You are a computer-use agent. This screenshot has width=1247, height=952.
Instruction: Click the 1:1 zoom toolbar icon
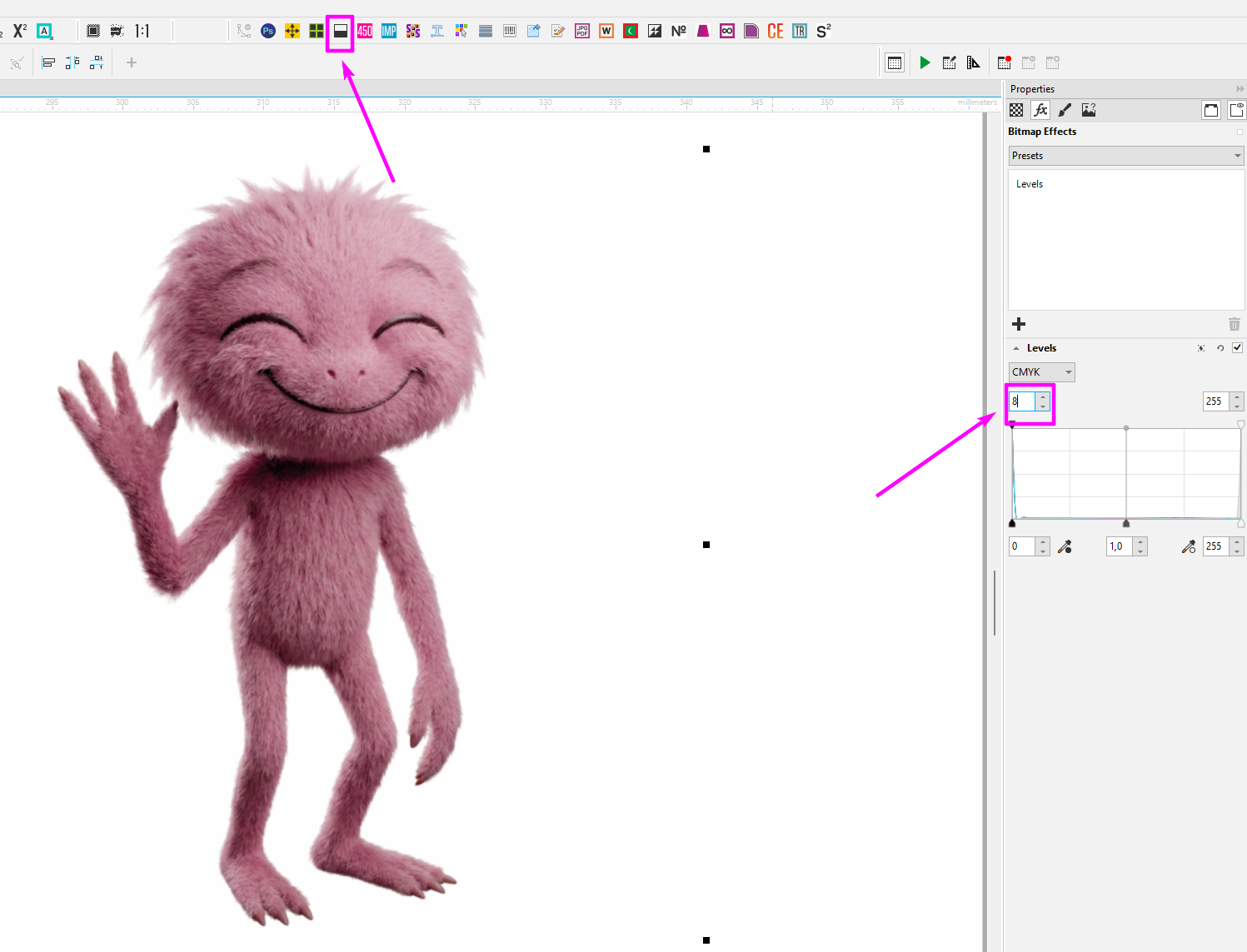click(142, 31)
